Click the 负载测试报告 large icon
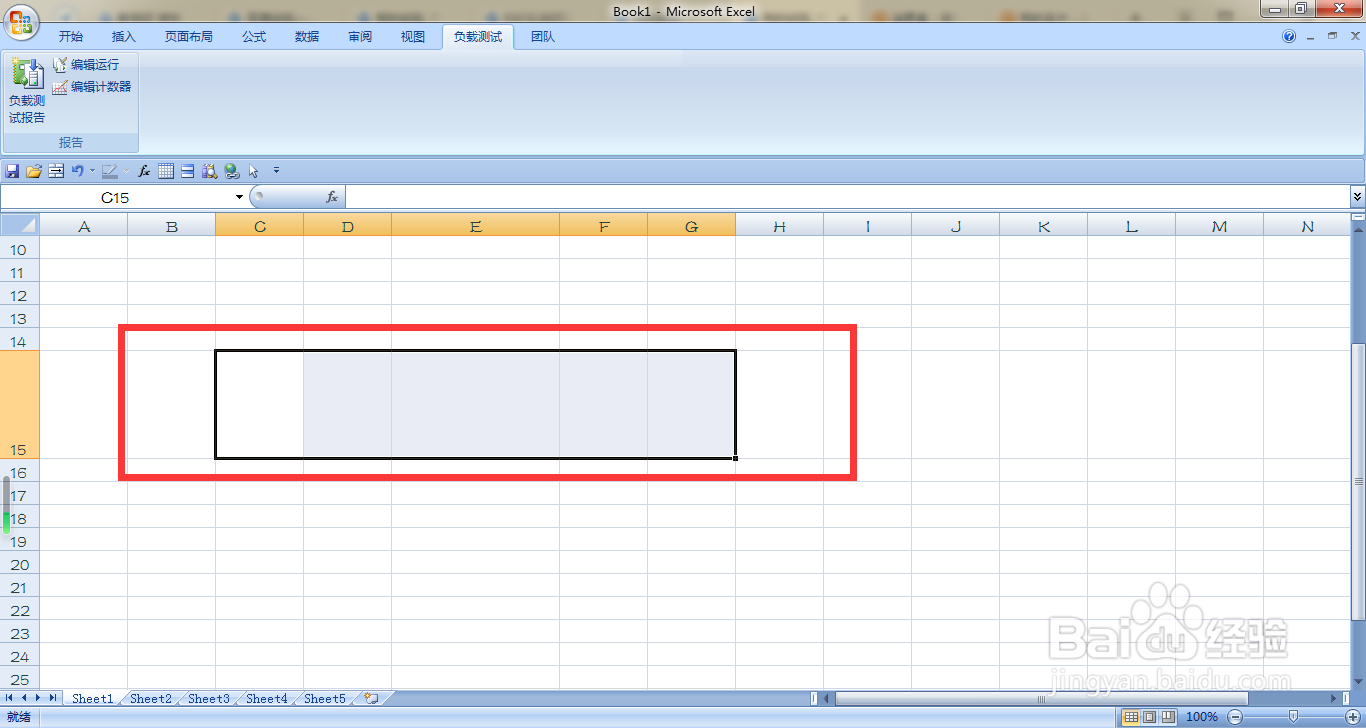 pyautogui.click(x=27, y=91)
